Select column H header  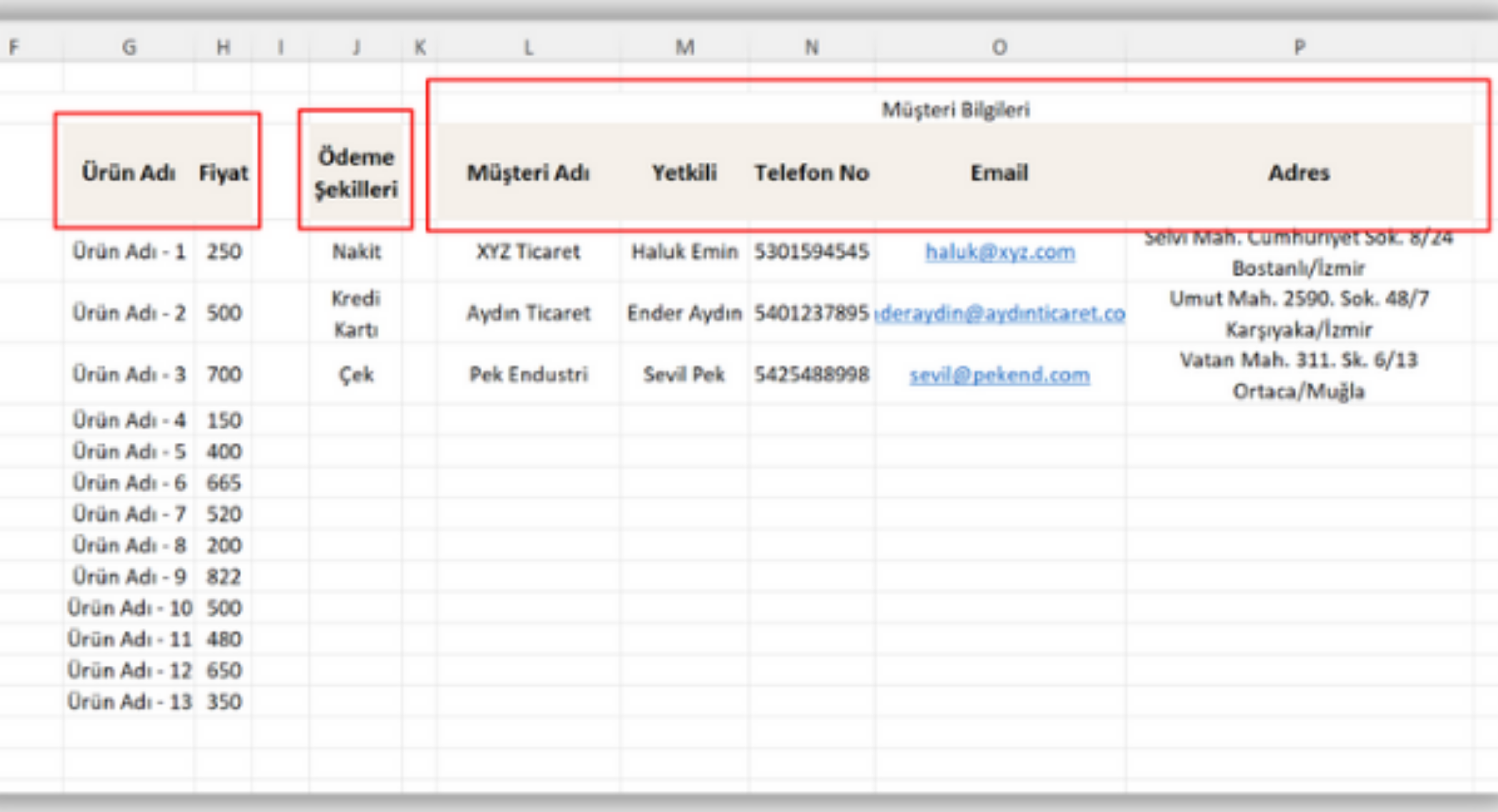pyautogui.click(x=223, y=47)
